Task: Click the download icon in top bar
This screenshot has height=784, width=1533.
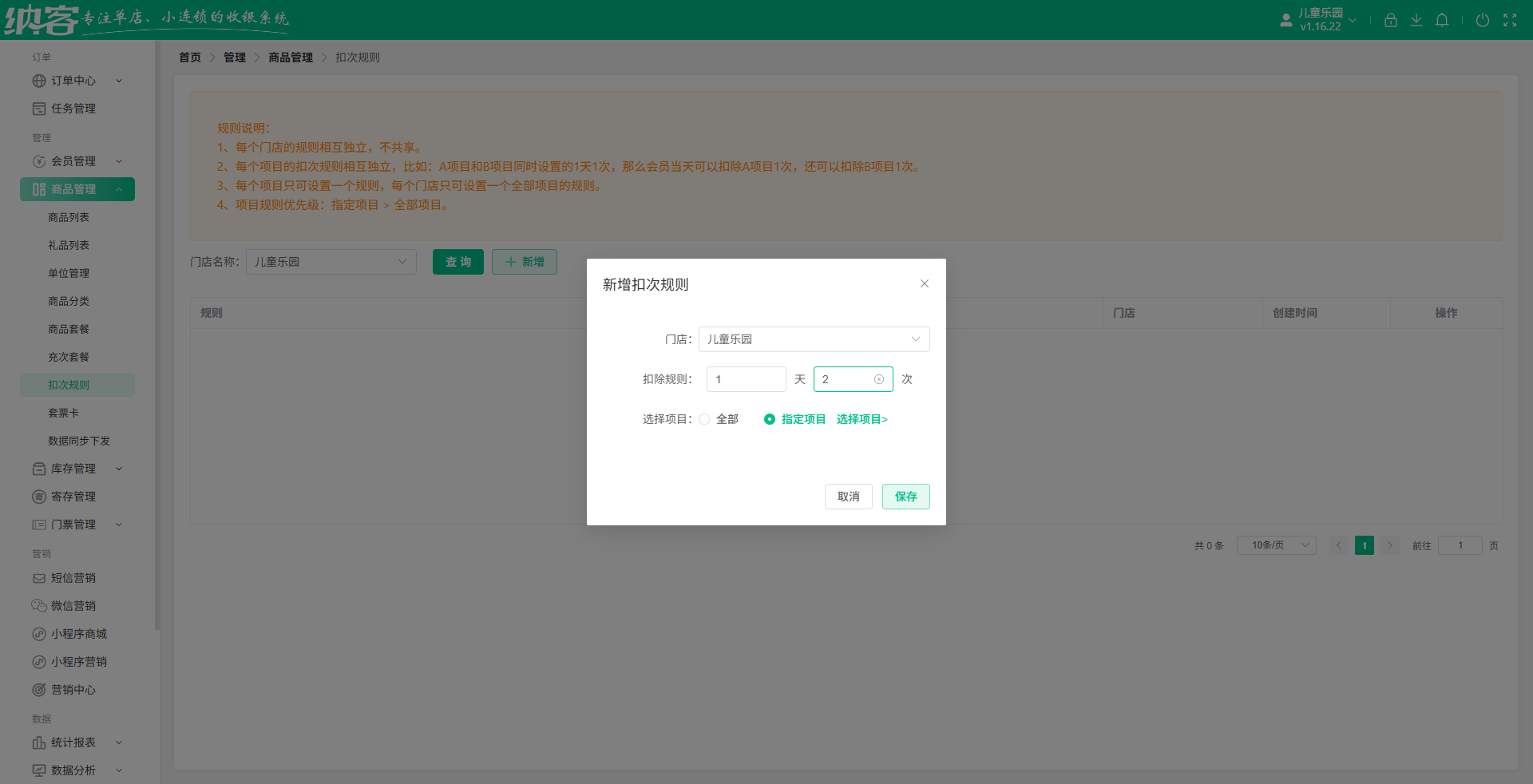Action: 1416,20
